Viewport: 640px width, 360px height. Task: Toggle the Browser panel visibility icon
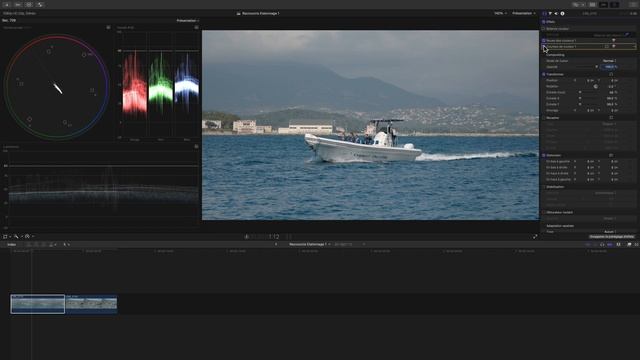pyautogui.click(x=592, y=4)
